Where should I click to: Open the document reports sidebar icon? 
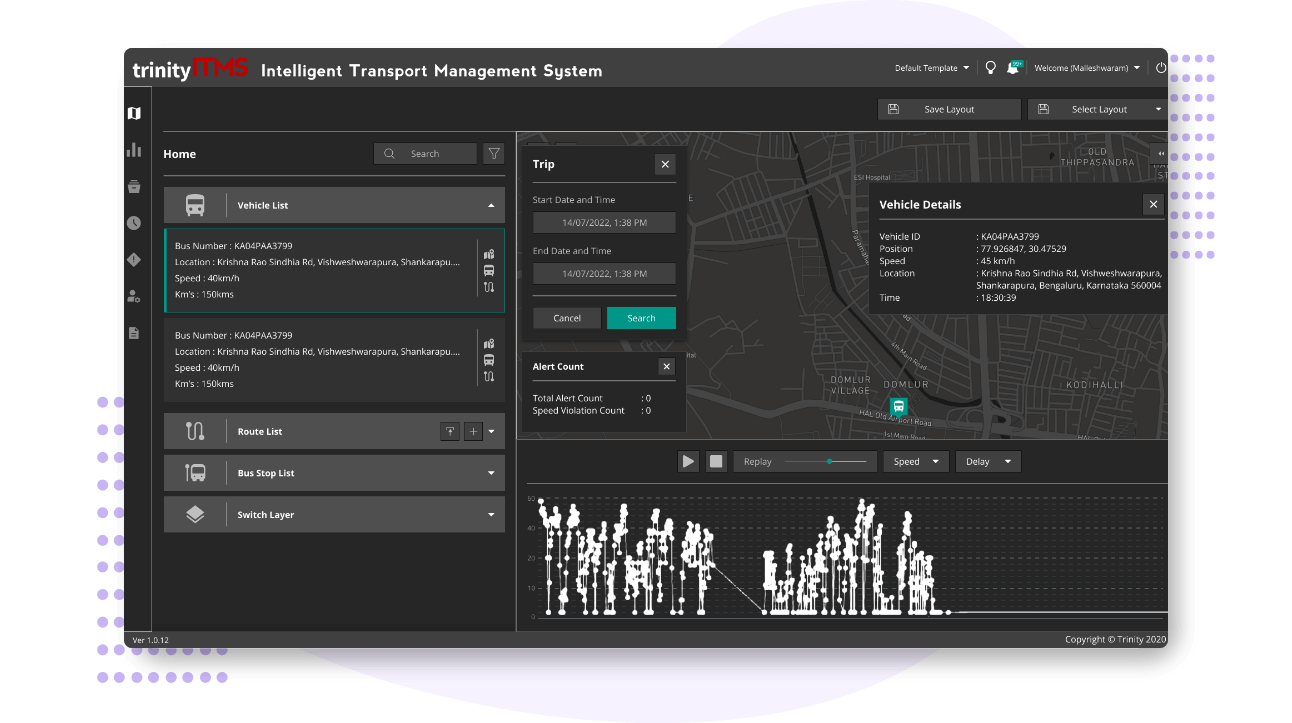134,333
